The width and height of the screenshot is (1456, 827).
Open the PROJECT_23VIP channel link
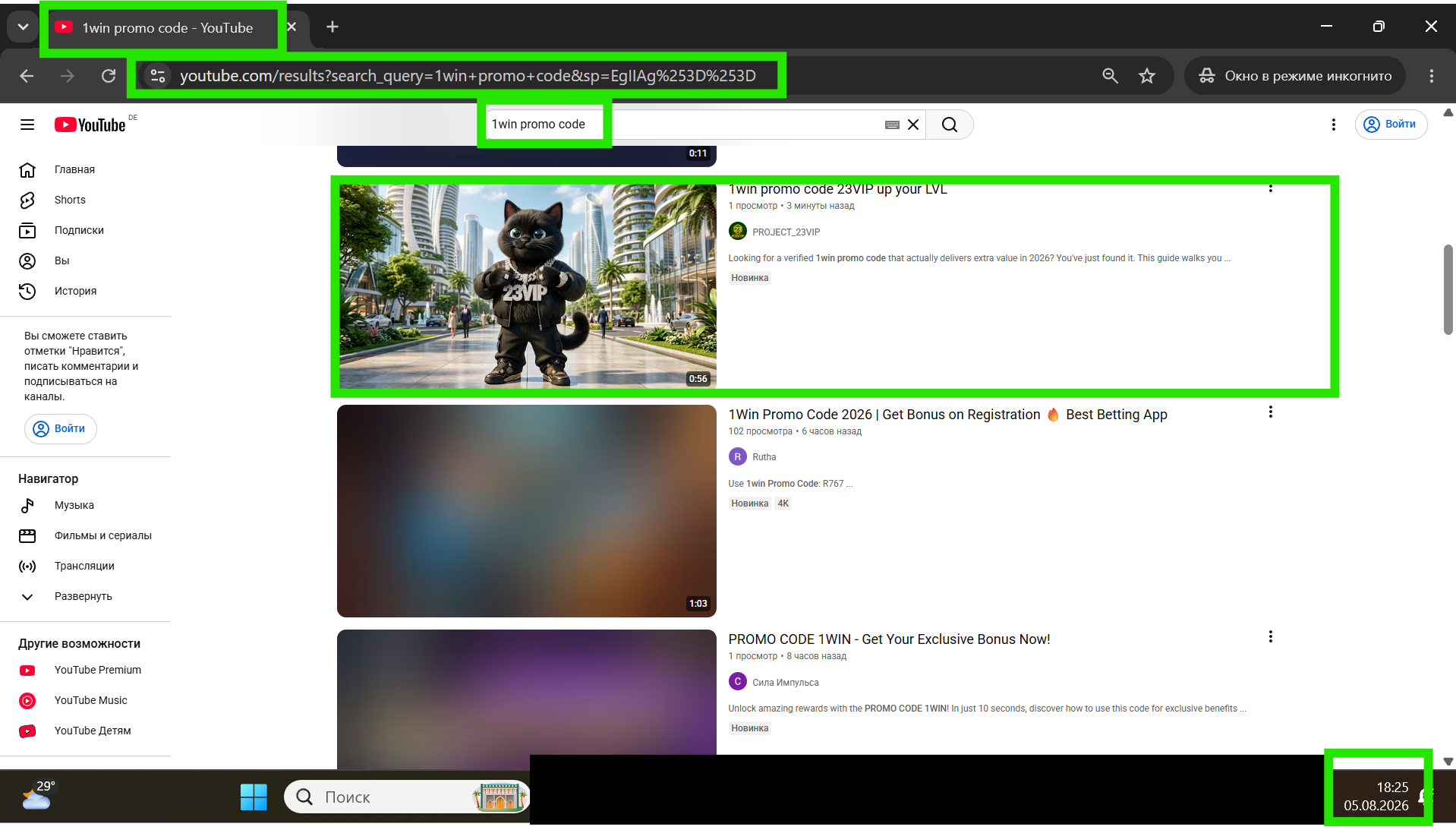coord(786,232)
